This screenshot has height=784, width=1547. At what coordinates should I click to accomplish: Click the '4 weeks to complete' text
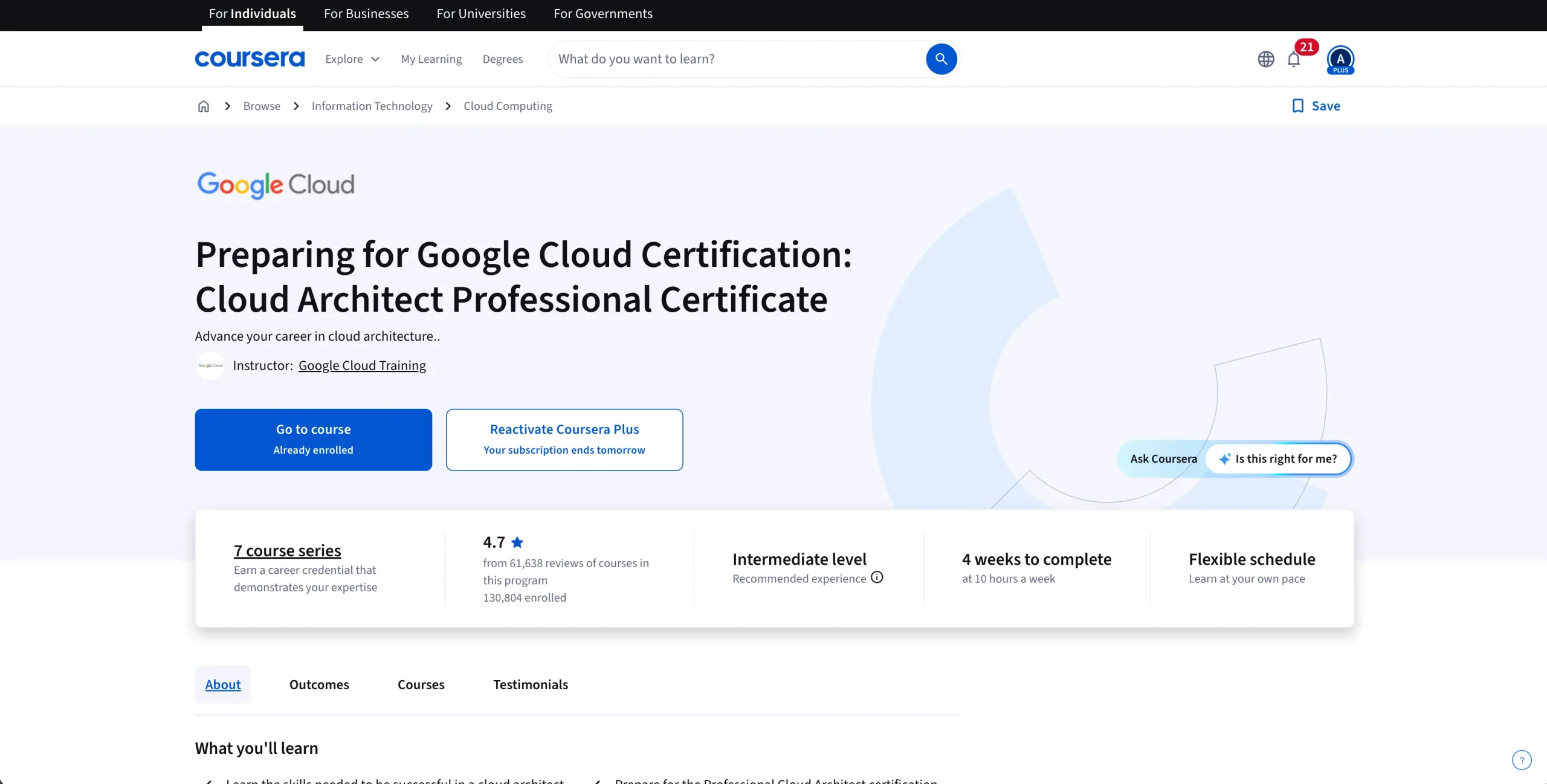tap(1037, 559)
